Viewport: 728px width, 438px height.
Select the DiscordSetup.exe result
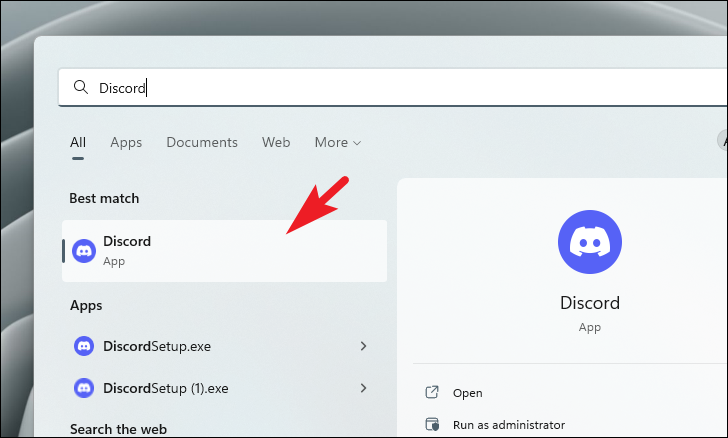(x=225, y=346)
